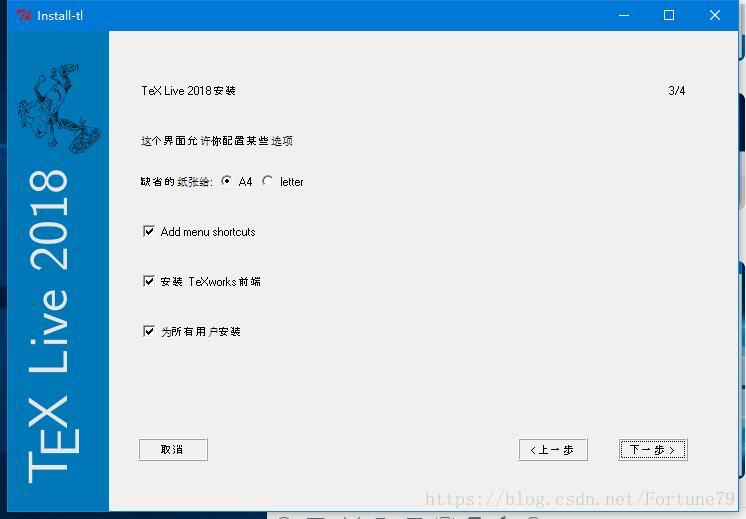
Task: Proceed with the 下一步 button
Action: [x=653, y=450]
